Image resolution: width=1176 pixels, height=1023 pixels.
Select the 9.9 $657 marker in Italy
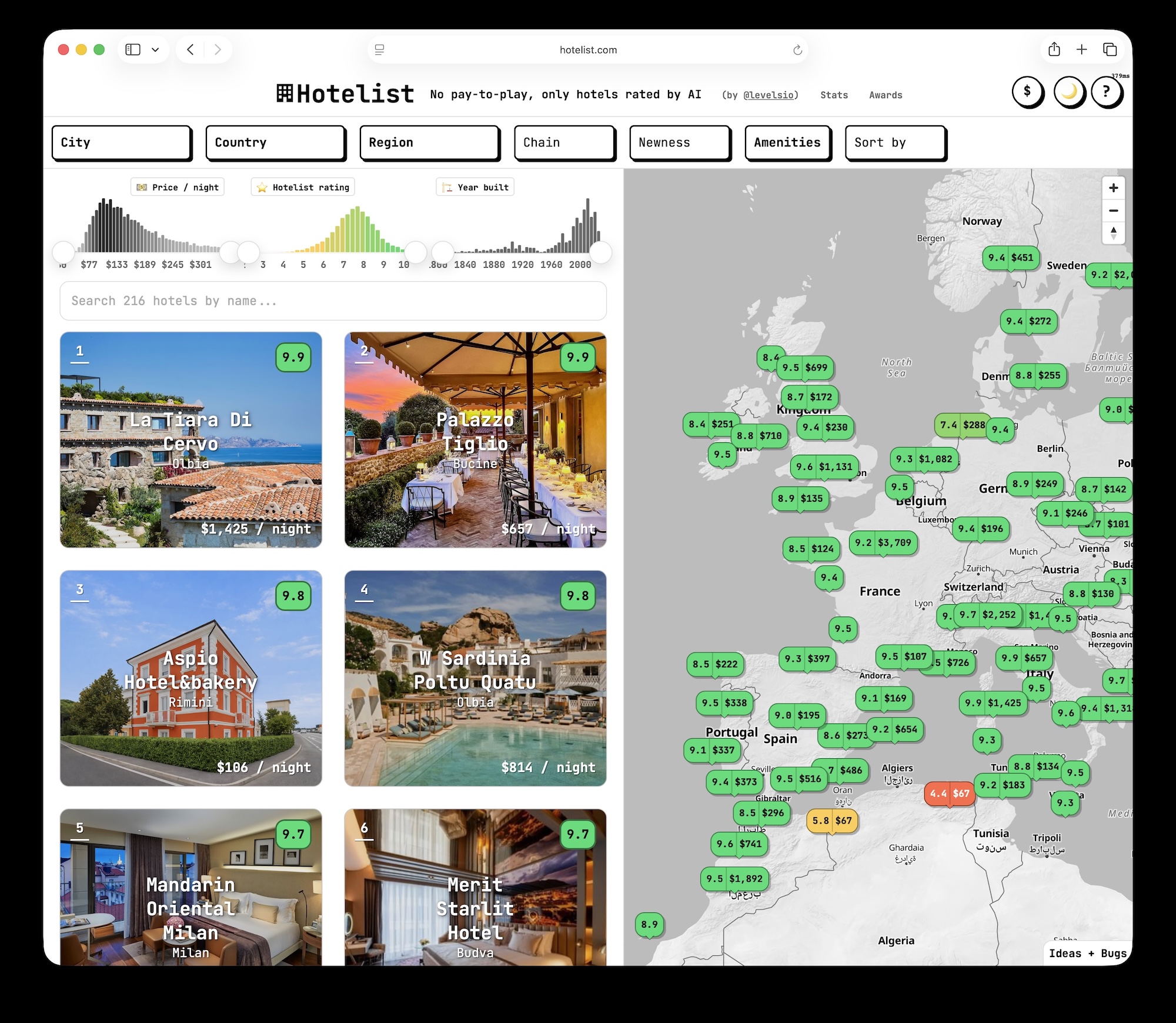point(1024,658)
